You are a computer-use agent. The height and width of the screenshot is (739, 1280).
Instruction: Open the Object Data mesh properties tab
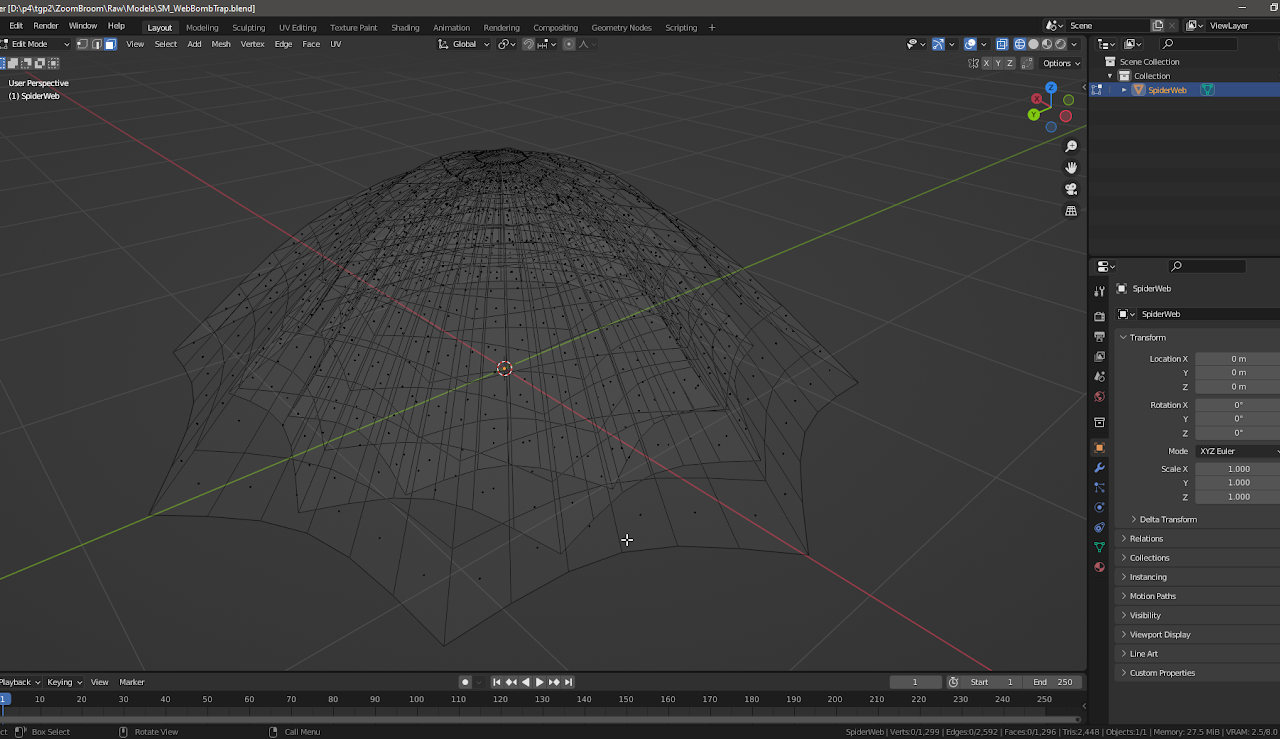click(x=1099, y=548)
